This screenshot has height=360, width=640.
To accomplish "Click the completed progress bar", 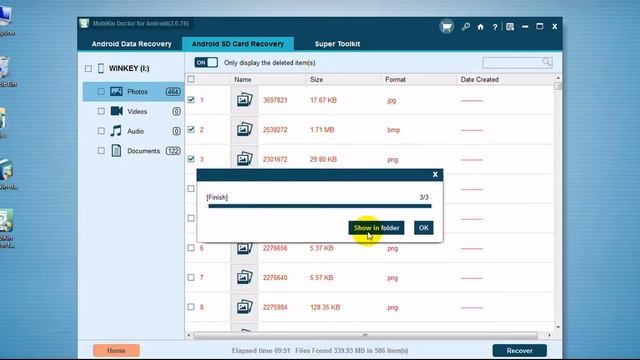I will (320, 206).
